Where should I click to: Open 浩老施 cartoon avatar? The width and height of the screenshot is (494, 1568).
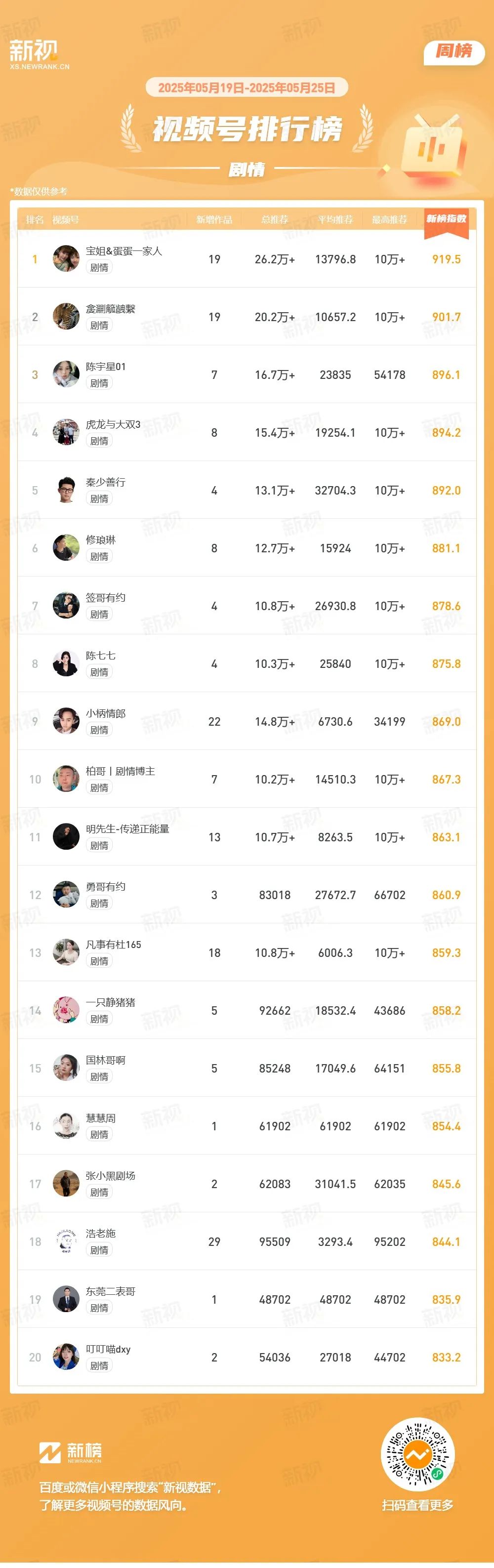pos(66,1241)
